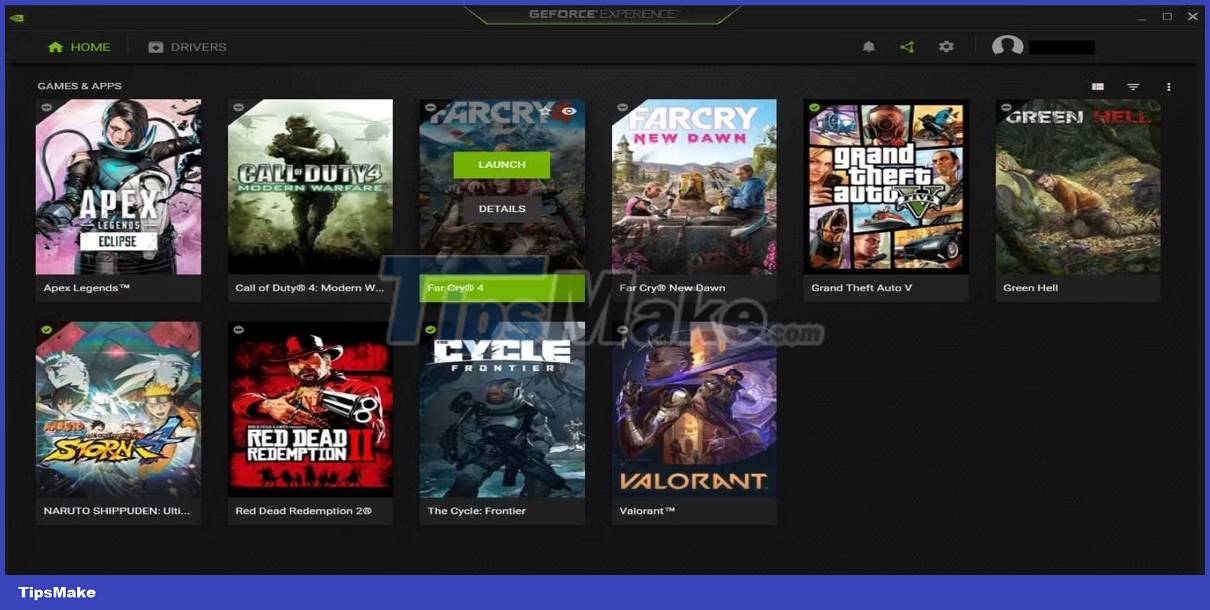Viewport: 1210px width, 610px height.
Task: Open Details for Far Cry 4
Action: [x=501, y=208]
